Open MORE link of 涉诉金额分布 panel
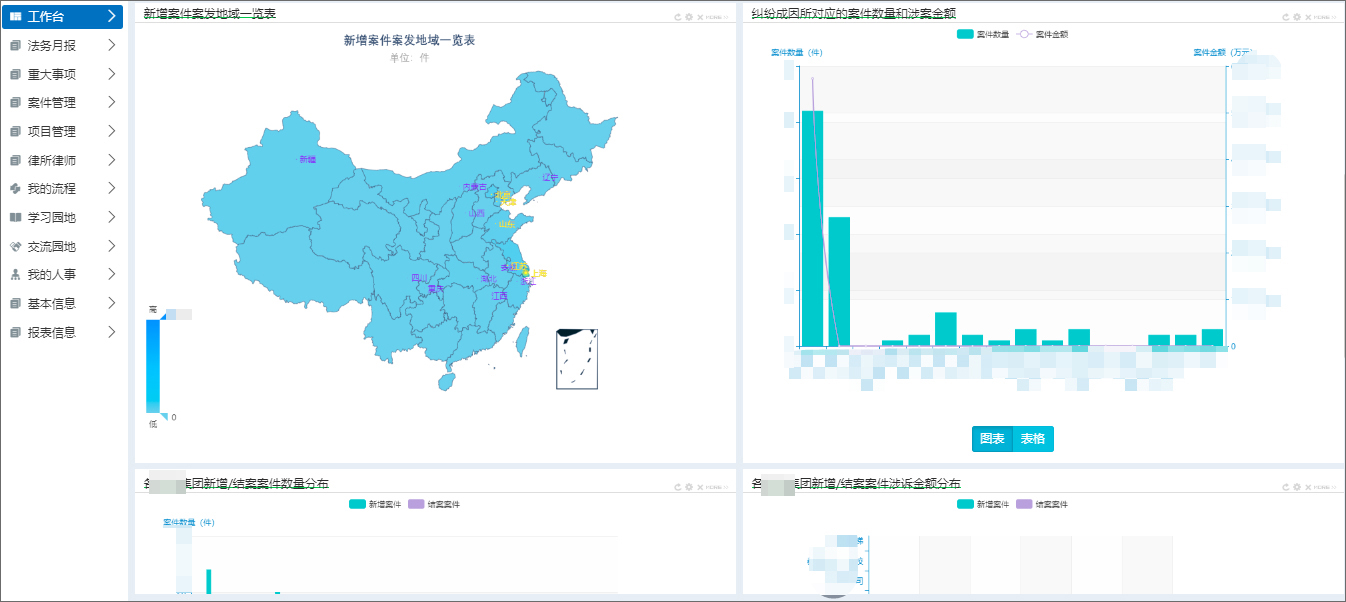The image size is (1346, 602). [x=1325, y=487]
